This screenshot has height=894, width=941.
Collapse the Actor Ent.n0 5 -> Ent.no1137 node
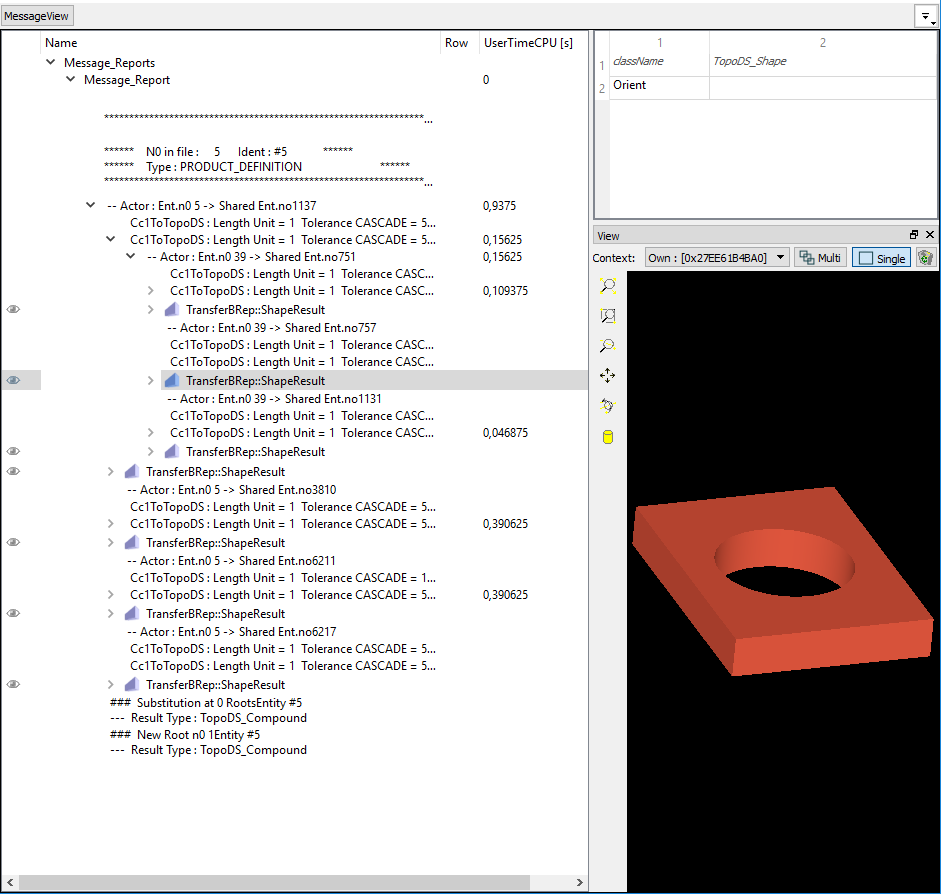[x=91, y=206]
